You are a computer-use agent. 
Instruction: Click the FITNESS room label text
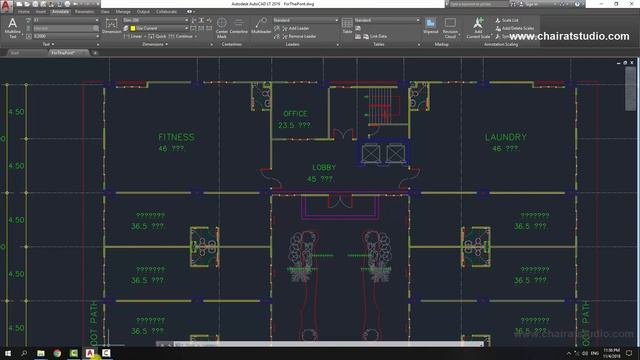(176, 137)
